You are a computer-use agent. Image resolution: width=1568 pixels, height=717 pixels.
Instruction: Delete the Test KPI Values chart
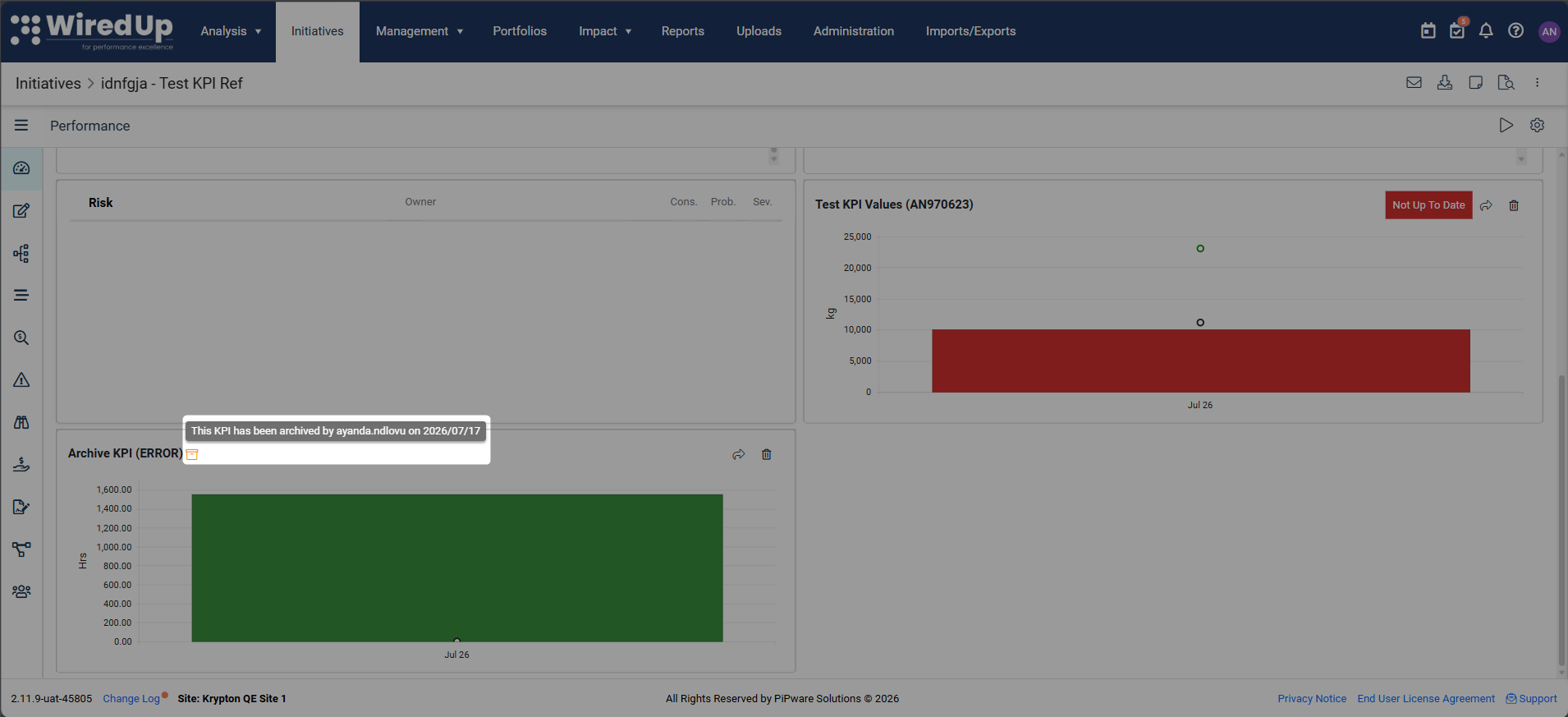[1514, 205]
